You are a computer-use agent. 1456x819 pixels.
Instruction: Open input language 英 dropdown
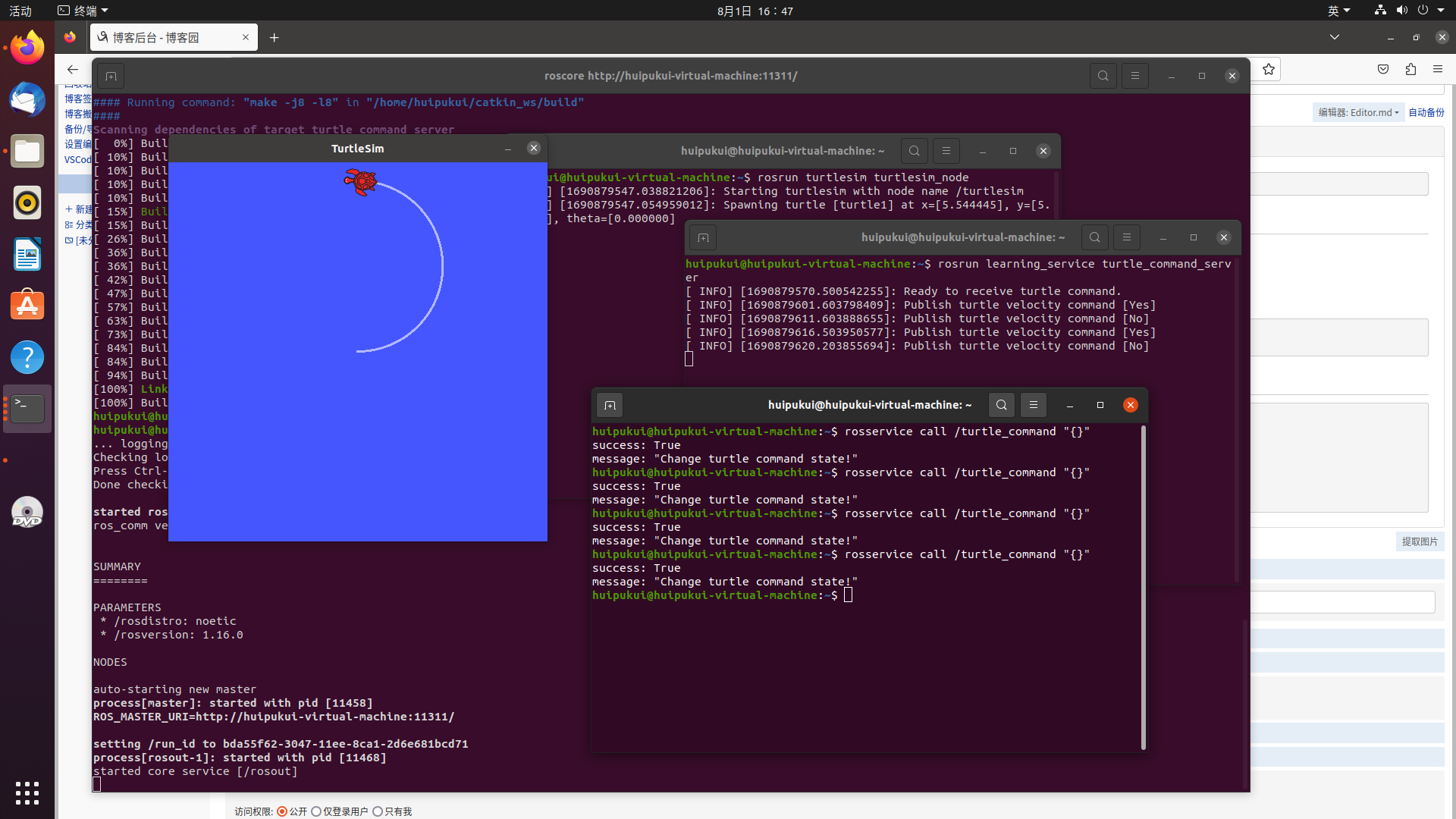click(x=1338, y=11)
